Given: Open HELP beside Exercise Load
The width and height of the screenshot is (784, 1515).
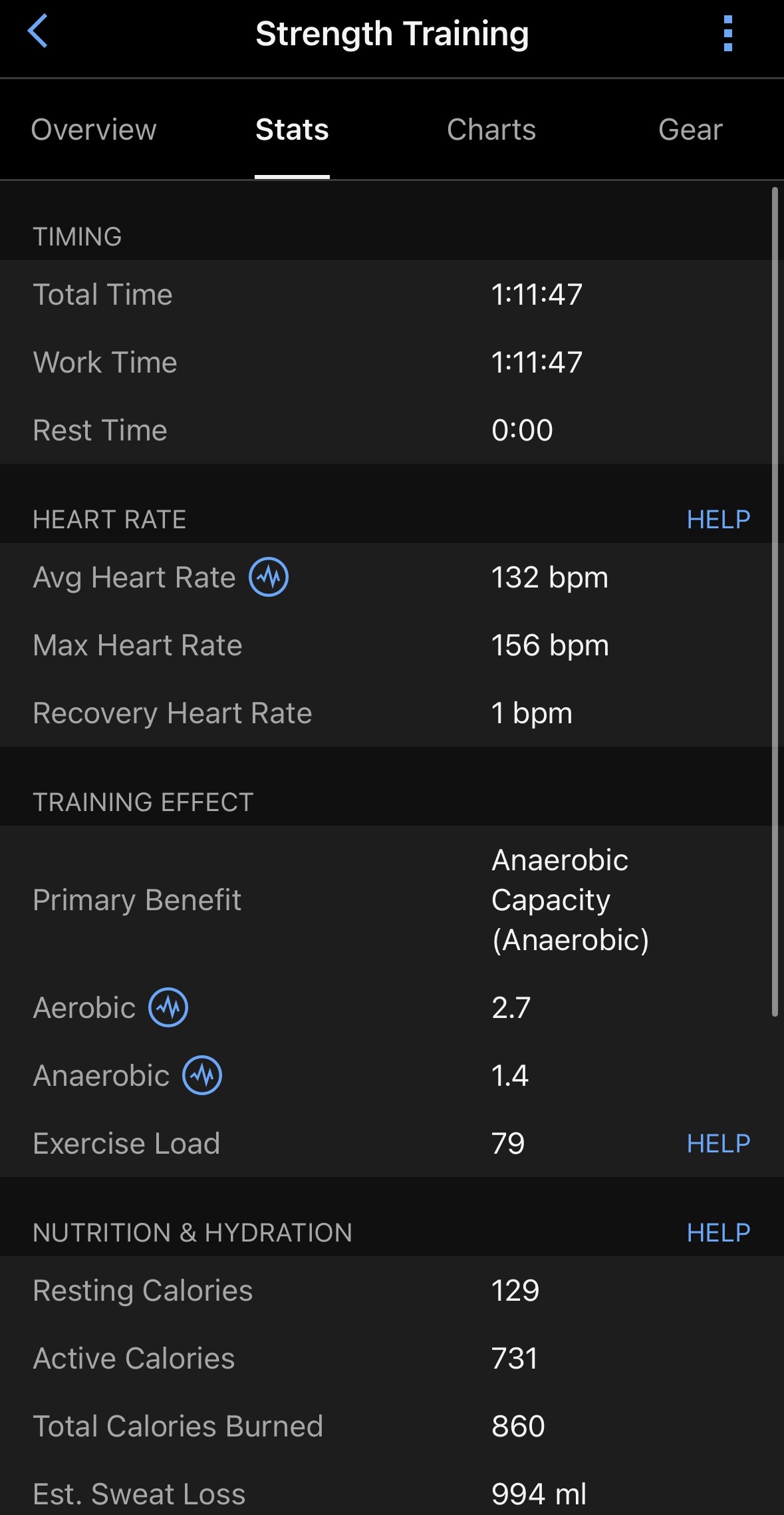Looking at the screenshot, I should (718, 1144).
